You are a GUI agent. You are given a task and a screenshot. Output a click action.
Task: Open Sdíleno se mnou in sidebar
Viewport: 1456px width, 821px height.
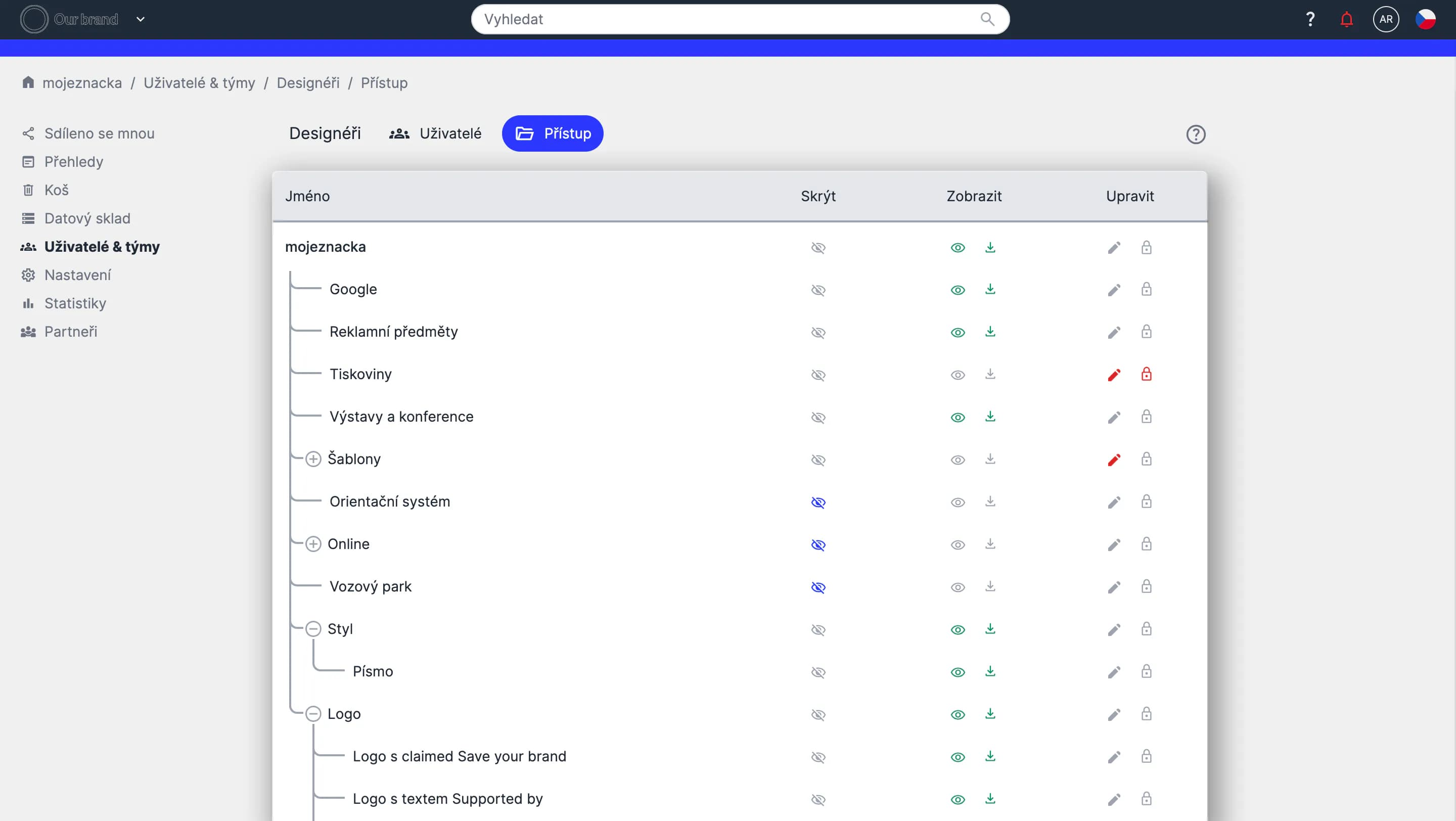click(x=99, y=133)
